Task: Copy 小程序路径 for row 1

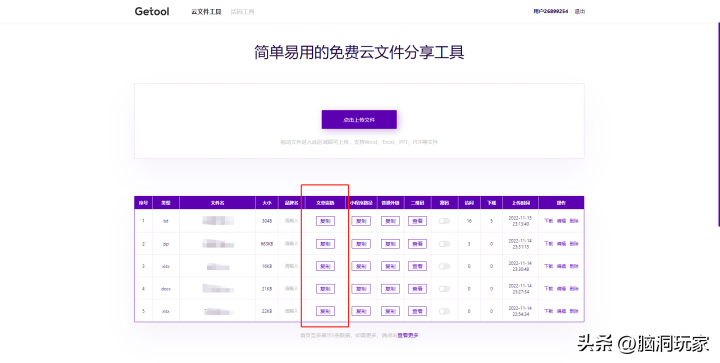Action: [361, 221]
